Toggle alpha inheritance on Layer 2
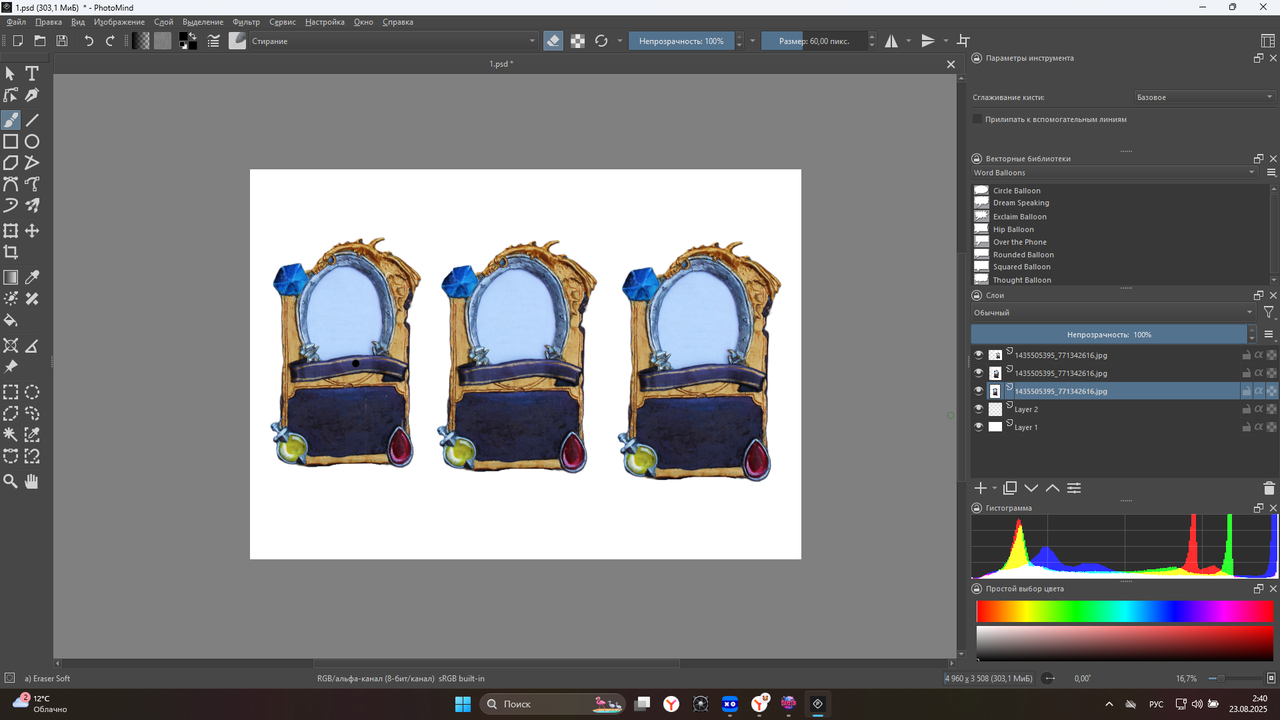 click(1259, 409)
